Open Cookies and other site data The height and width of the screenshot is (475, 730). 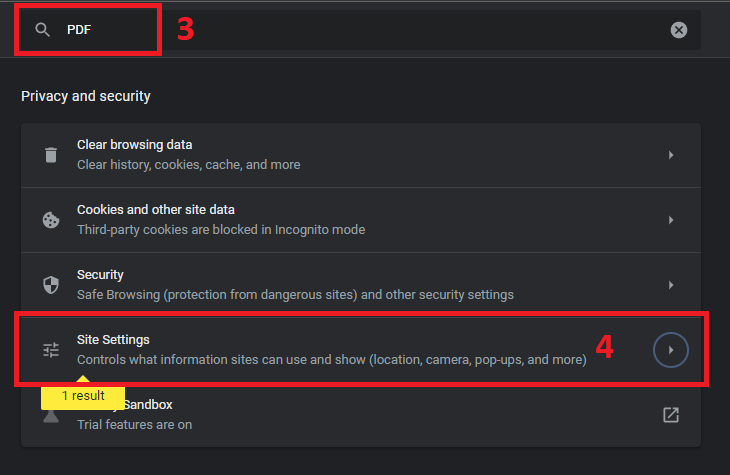point(361,220)
